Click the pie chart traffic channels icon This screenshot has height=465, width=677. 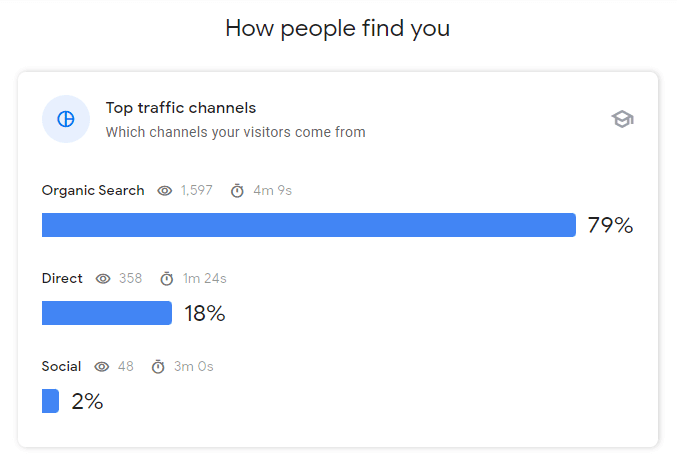(x=66, y=120)
